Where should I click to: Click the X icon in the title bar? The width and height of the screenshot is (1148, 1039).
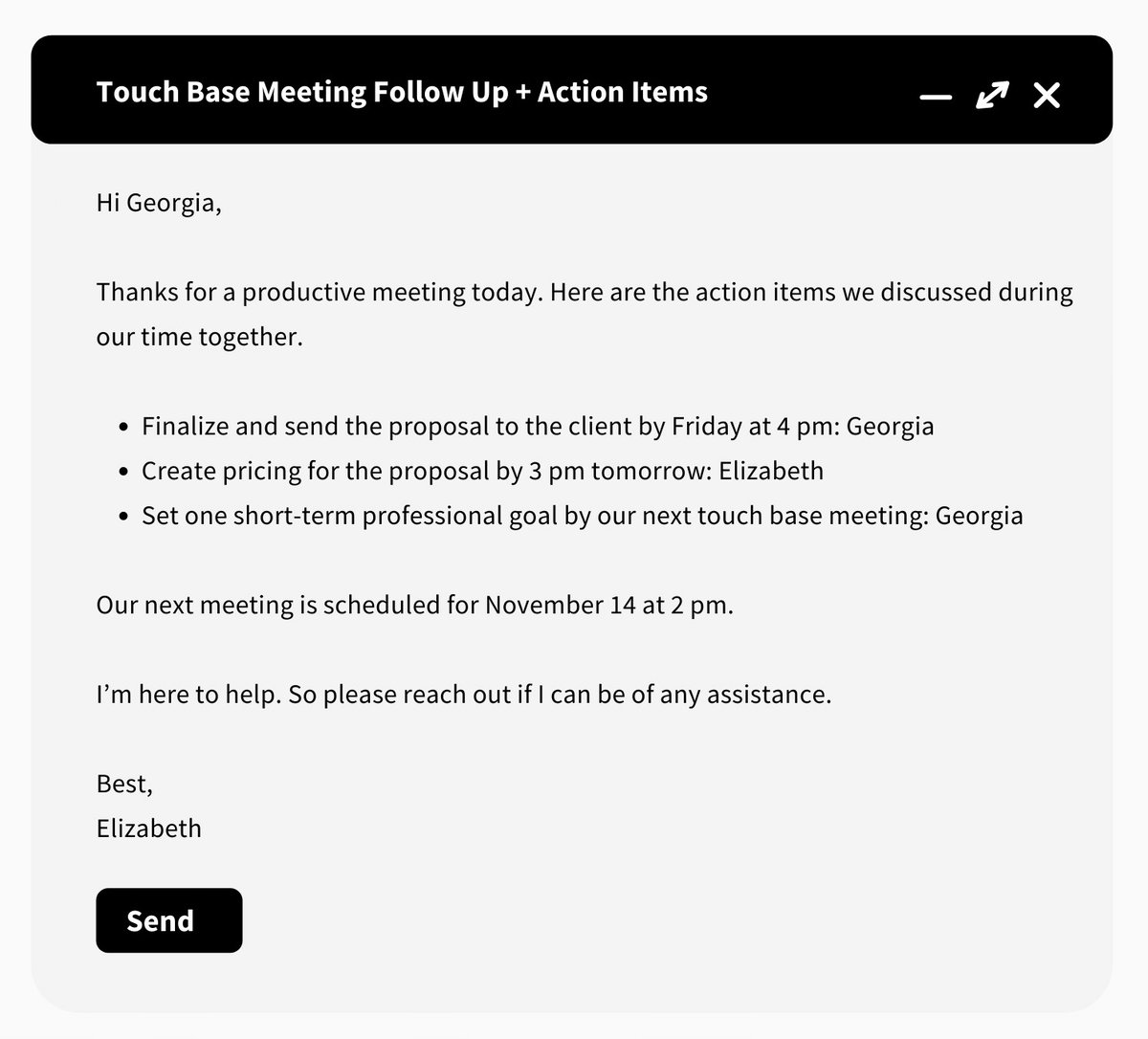1047,95
